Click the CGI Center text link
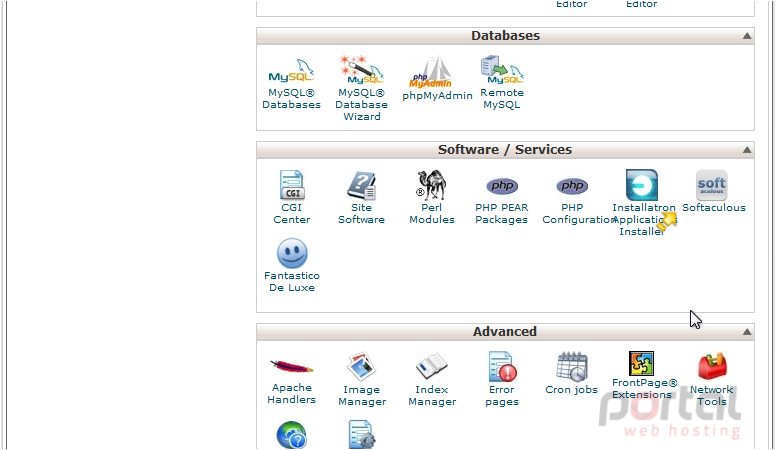 (x=291, y=213)
